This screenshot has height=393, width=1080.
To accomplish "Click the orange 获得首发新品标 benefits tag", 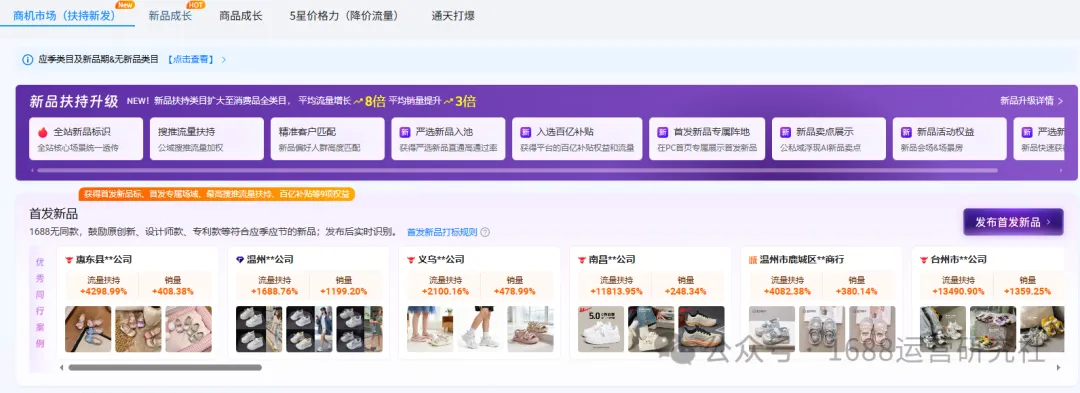I will point(216,194).
